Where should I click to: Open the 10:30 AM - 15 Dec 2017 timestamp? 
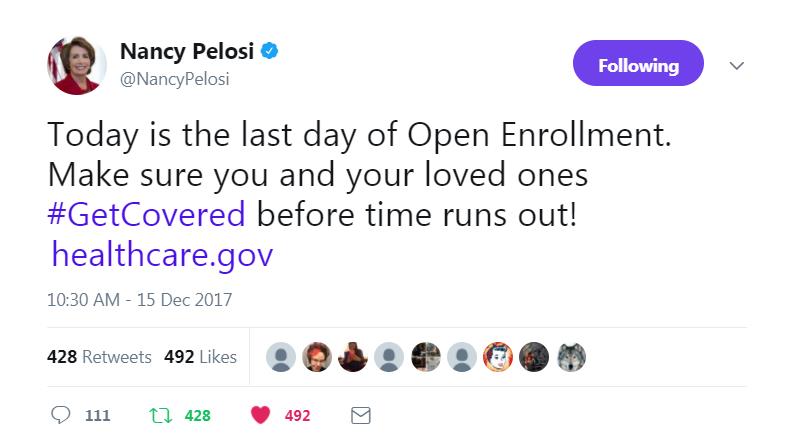coord(139,300)
